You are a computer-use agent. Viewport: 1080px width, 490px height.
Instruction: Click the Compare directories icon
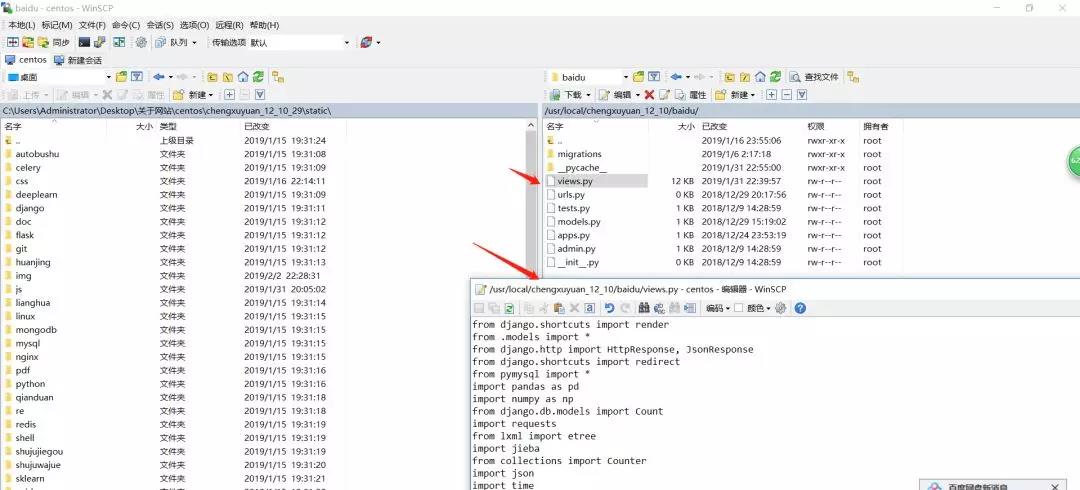(x=13, y=42)
